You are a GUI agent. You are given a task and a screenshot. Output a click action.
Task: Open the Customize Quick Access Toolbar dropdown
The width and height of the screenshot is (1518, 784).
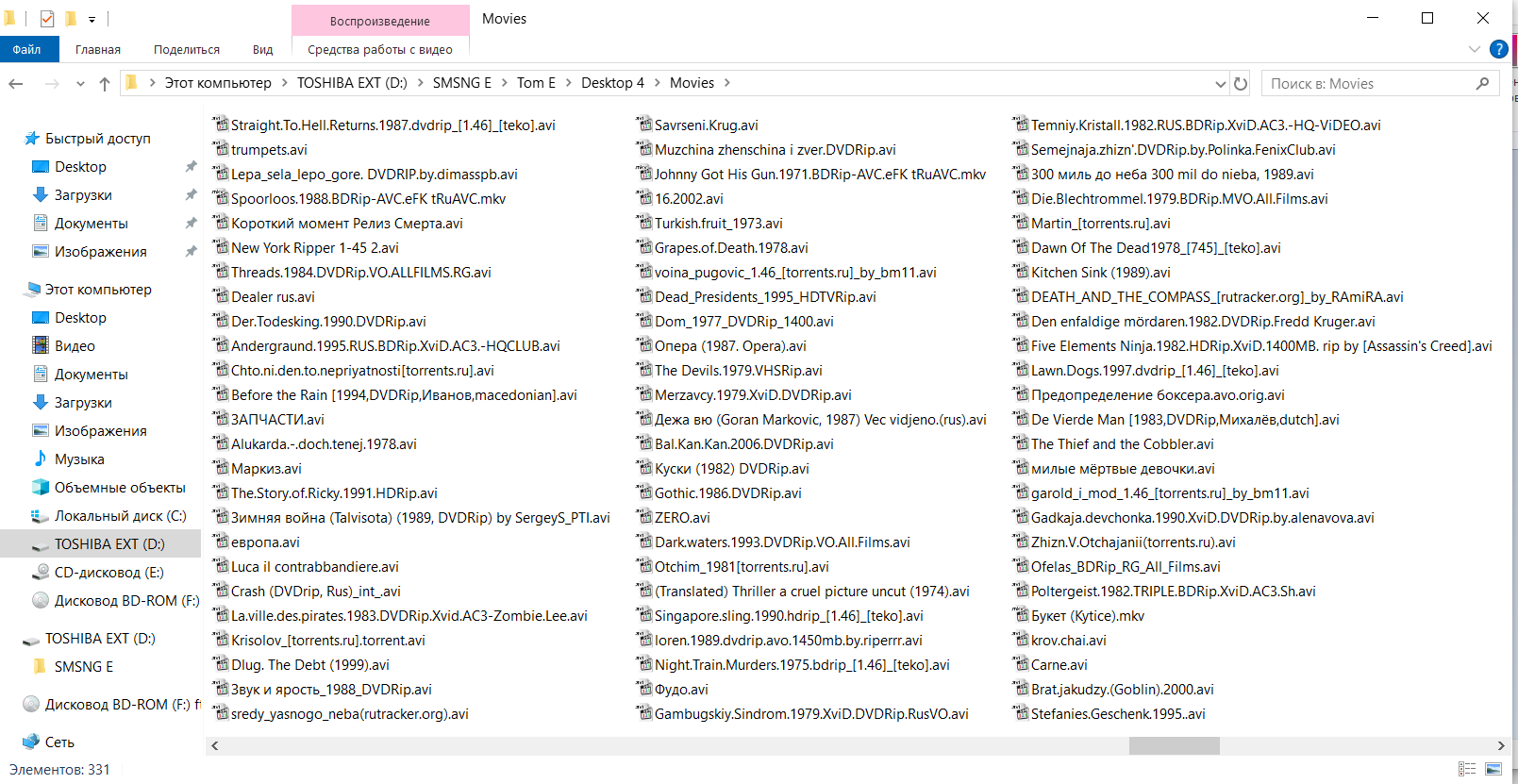click(x=92, y=19)
